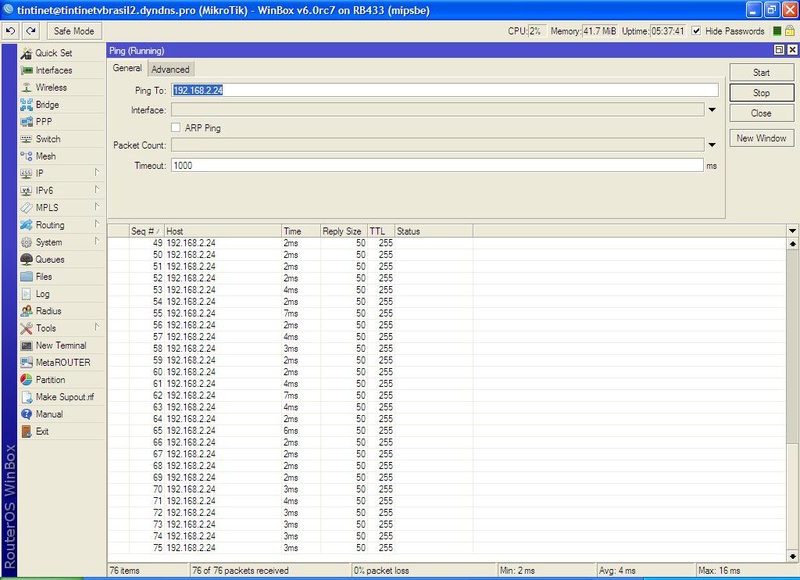
Task: Stop the running ping
Action: [x=762, y=93]
